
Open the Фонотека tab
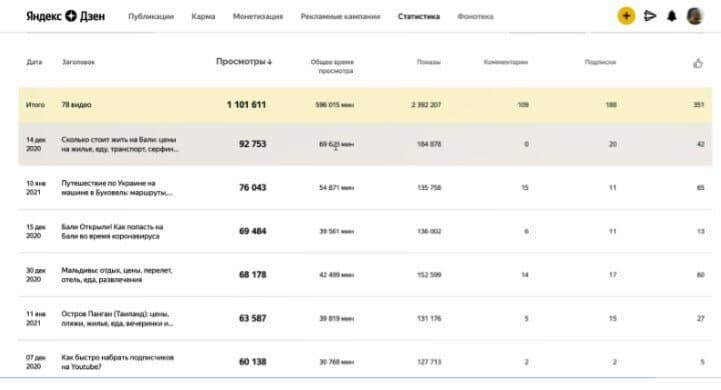(x=475, y=17)
